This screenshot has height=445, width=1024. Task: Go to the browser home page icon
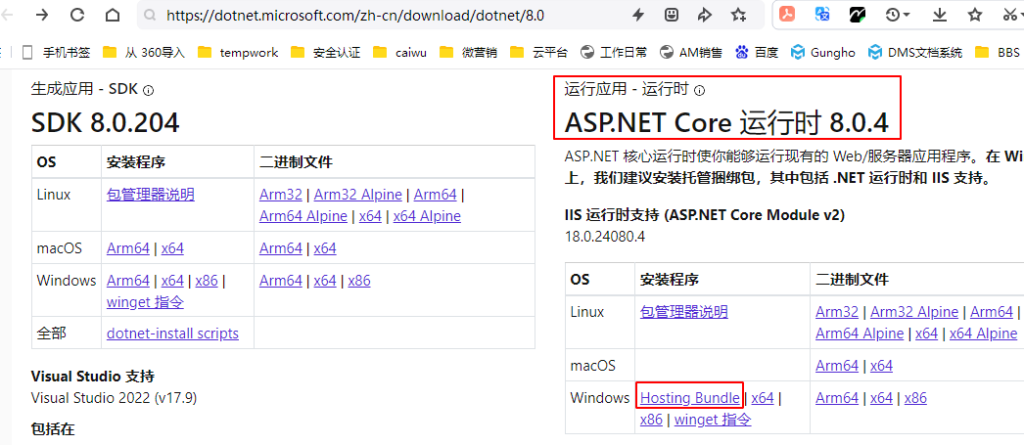[x=113, y=15]
